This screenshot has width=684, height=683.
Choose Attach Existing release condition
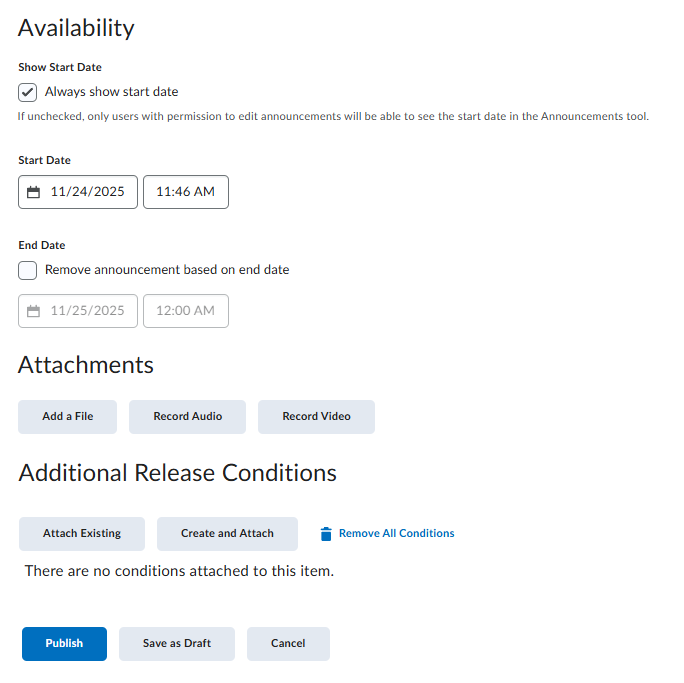coord(82,534)
